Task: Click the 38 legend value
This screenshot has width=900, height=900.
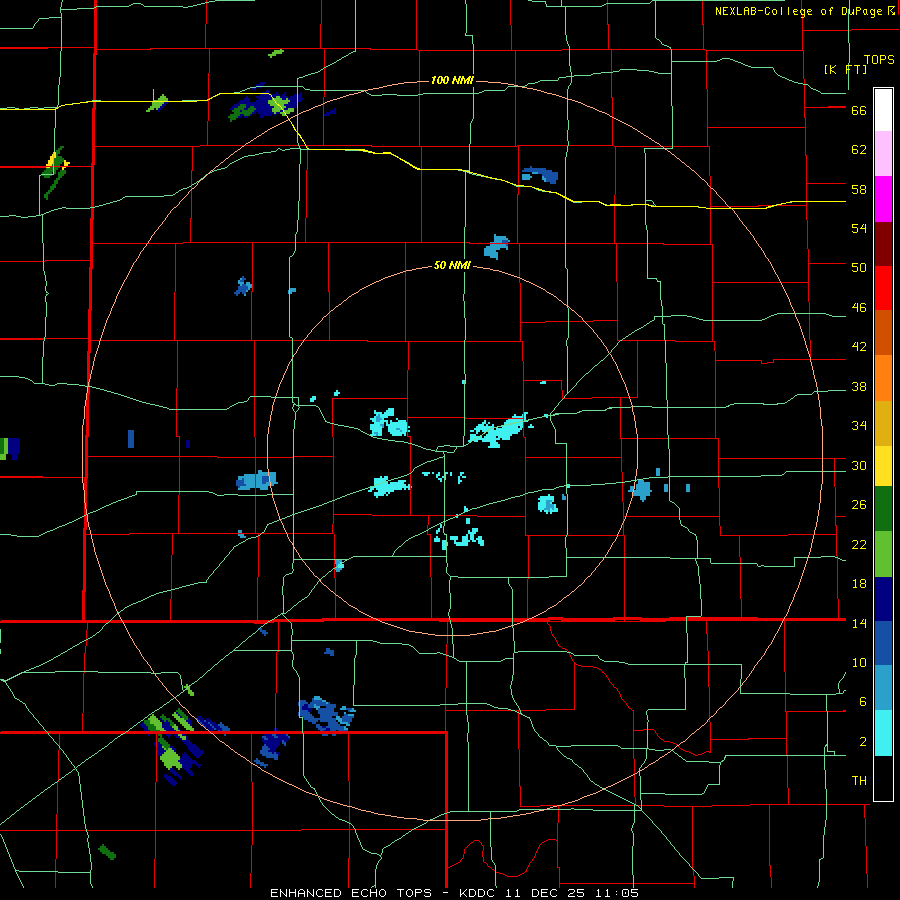Action: [x=859, y=386]
